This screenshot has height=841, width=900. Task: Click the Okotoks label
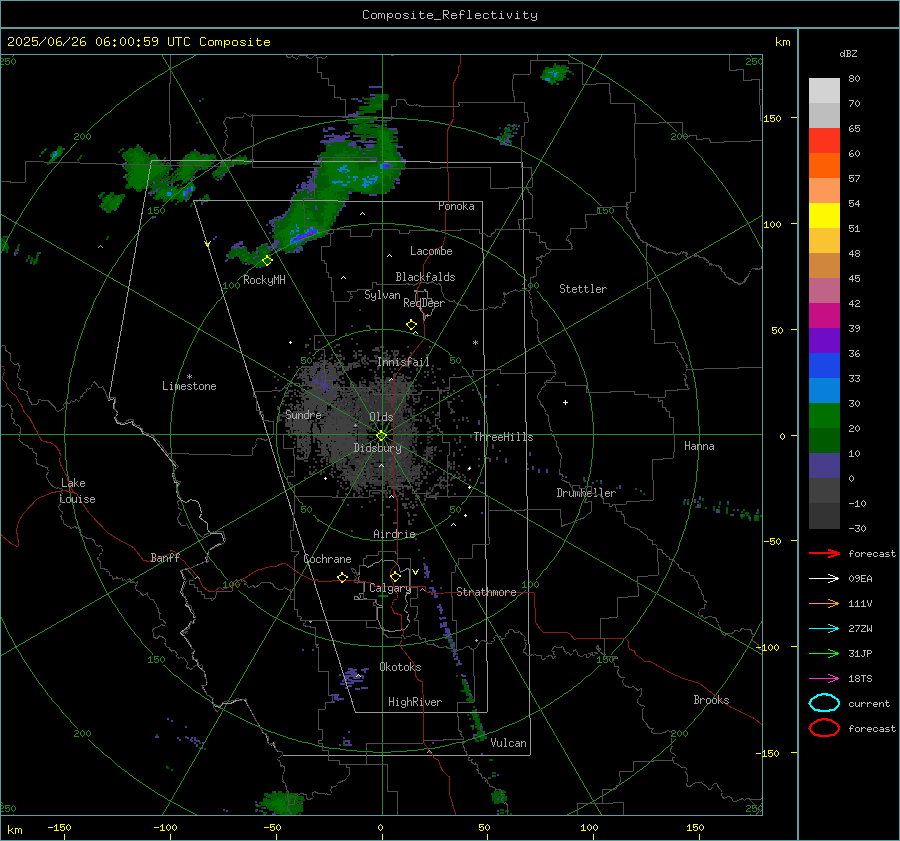400,667
